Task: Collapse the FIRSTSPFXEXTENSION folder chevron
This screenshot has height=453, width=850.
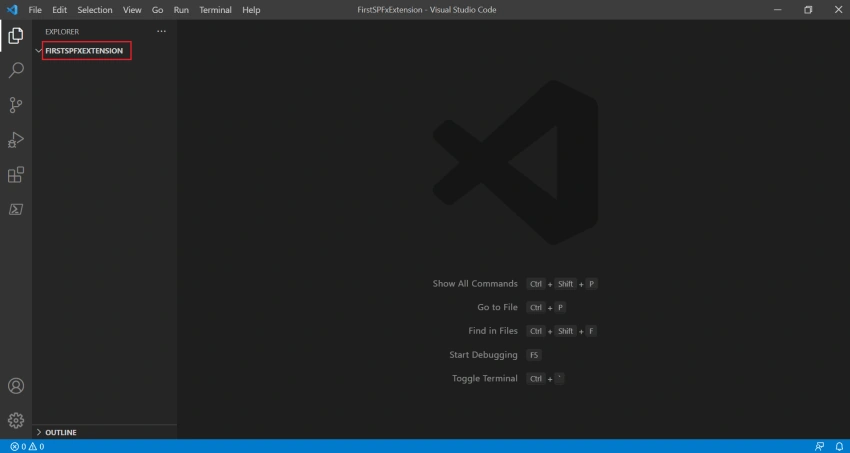Action: pos(38,50)
